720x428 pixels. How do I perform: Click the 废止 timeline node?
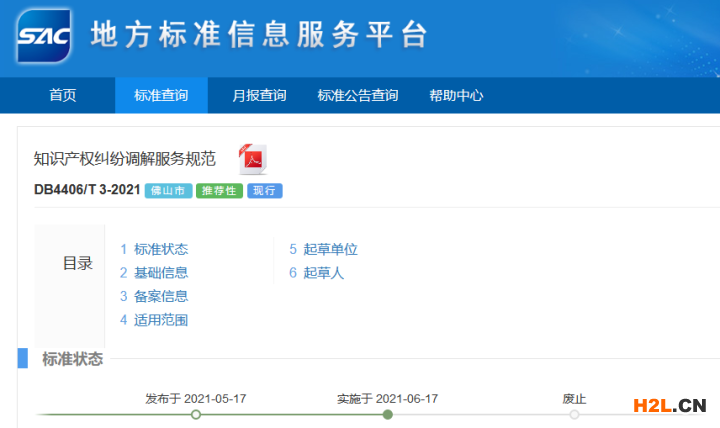[574, 415]
